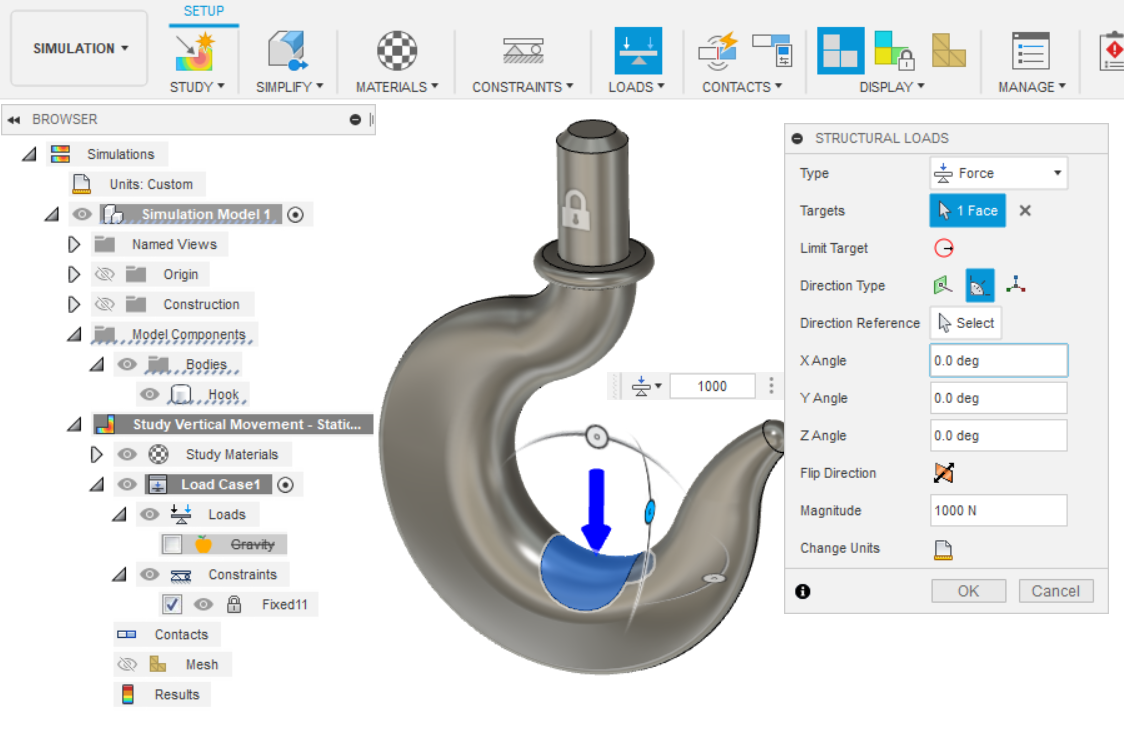Open the Type dropdown showing Force
Image resolution: width=1124 pixels, height=731 pixels.
tap(998, 172)
